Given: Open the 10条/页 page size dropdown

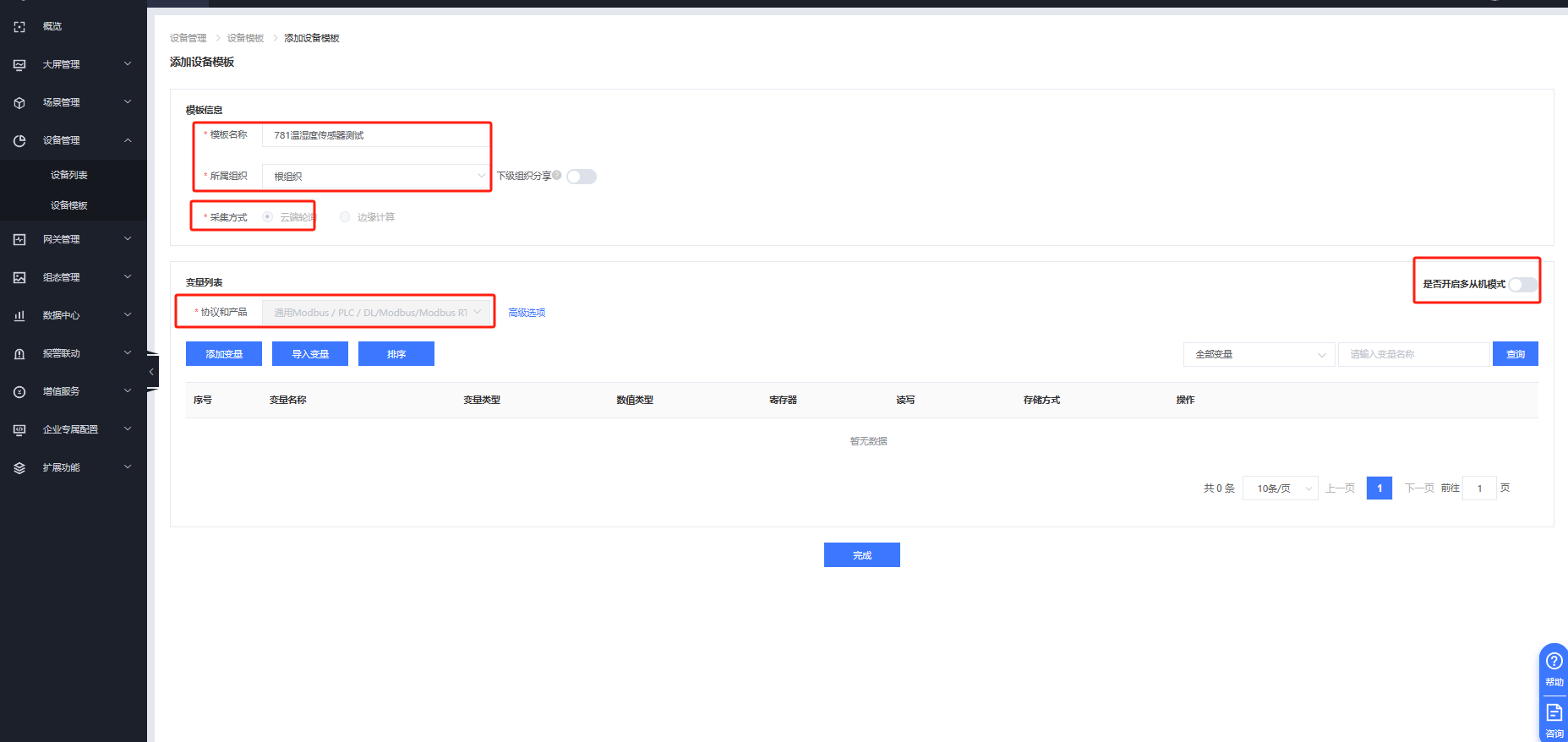Looking at the screenshot, I should 1280,488.
